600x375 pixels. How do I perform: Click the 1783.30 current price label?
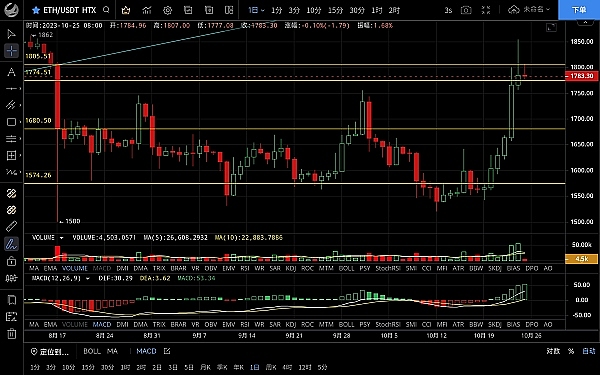(x=582, y=76)
